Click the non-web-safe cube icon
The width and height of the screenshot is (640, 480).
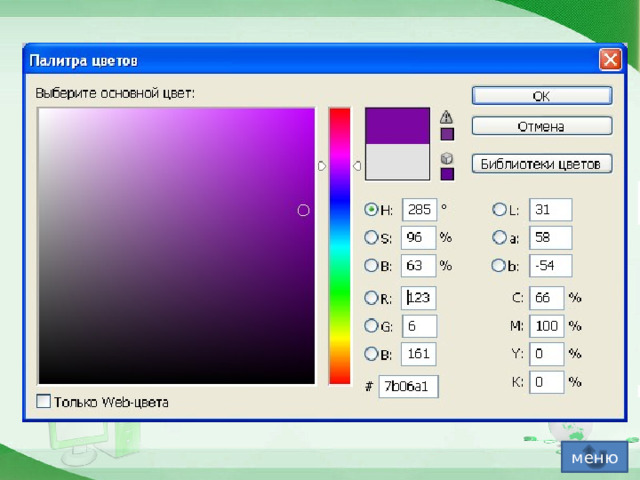[447, 158]
